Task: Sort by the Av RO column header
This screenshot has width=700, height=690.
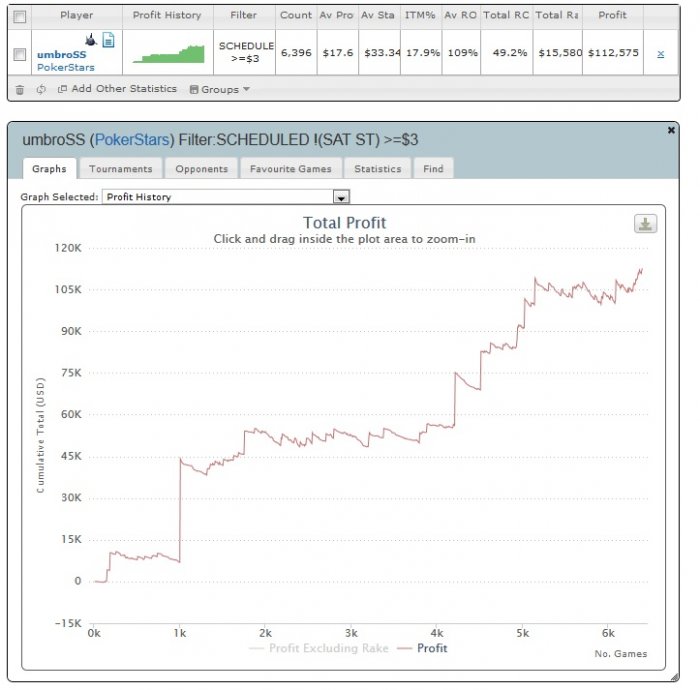Action: click(x=461, y=15)
